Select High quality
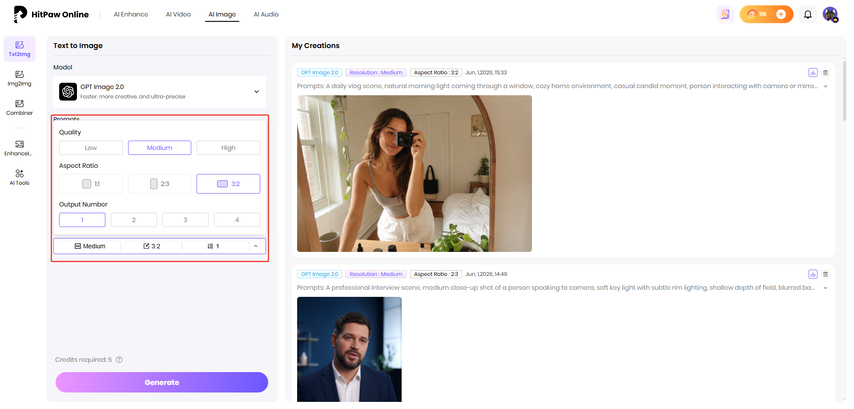 (228, 148)
